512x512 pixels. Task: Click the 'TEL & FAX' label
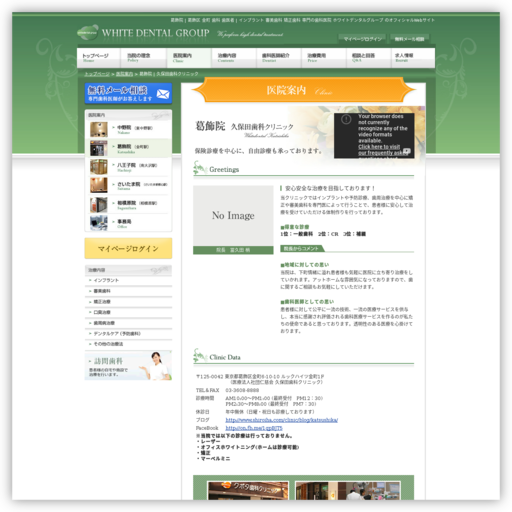click(x=207, y=390)
